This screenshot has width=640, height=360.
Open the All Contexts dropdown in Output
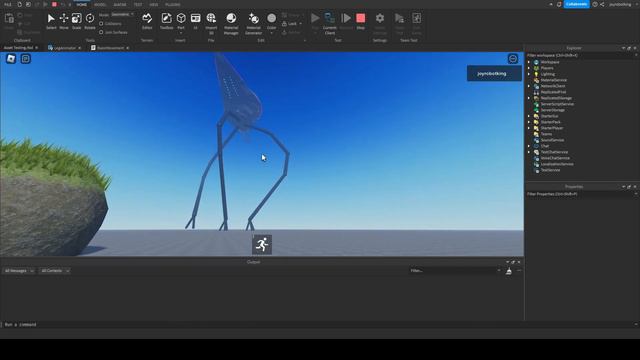(x=55, y=271)
